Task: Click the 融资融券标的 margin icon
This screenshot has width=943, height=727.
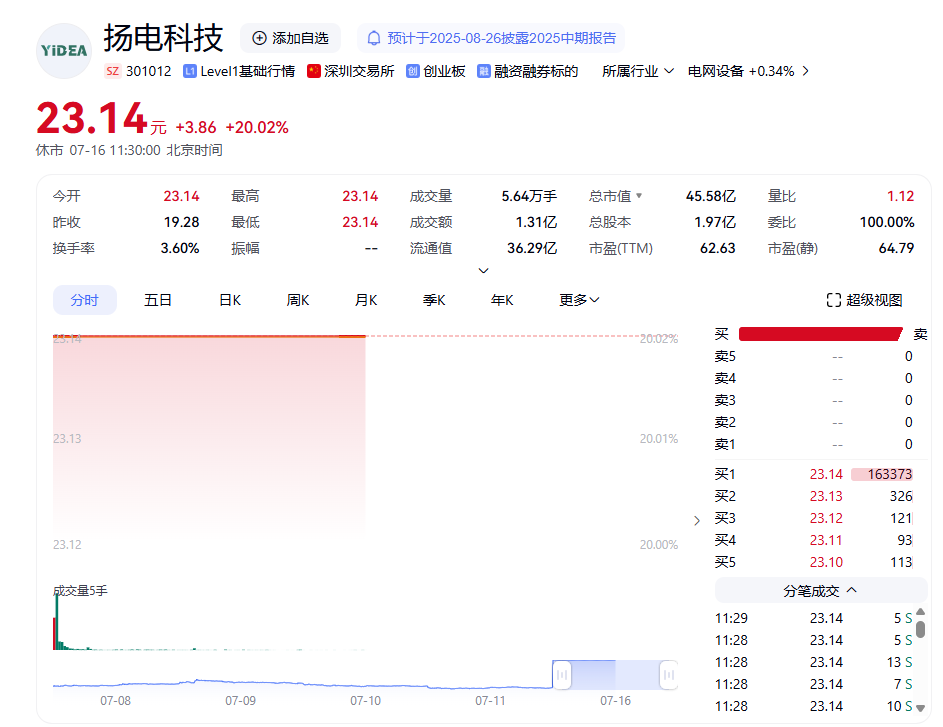Action: (x=484, y=71)
